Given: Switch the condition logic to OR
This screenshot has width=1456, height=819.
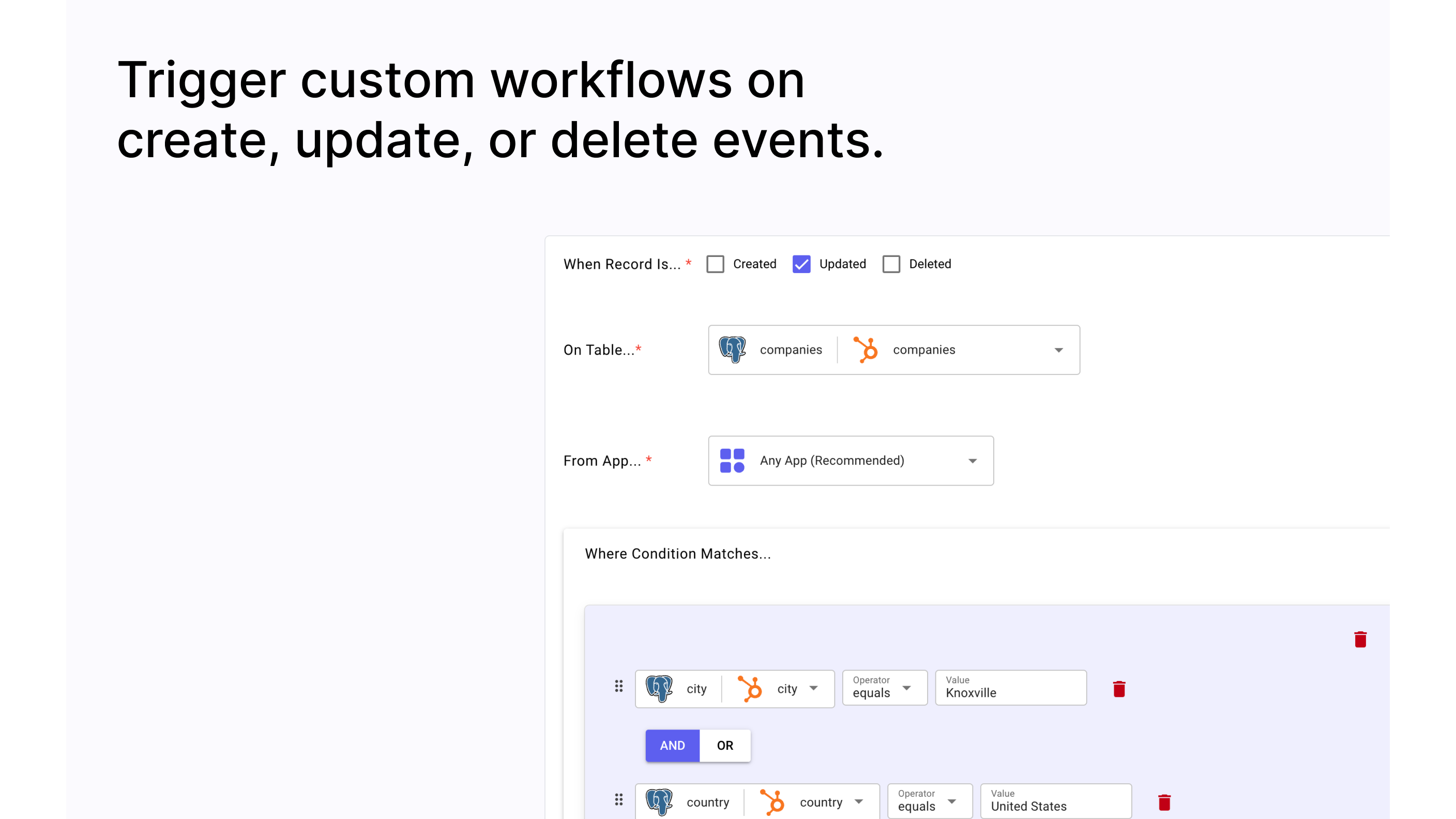Looking at the screenshot, I should click(724, 746).
